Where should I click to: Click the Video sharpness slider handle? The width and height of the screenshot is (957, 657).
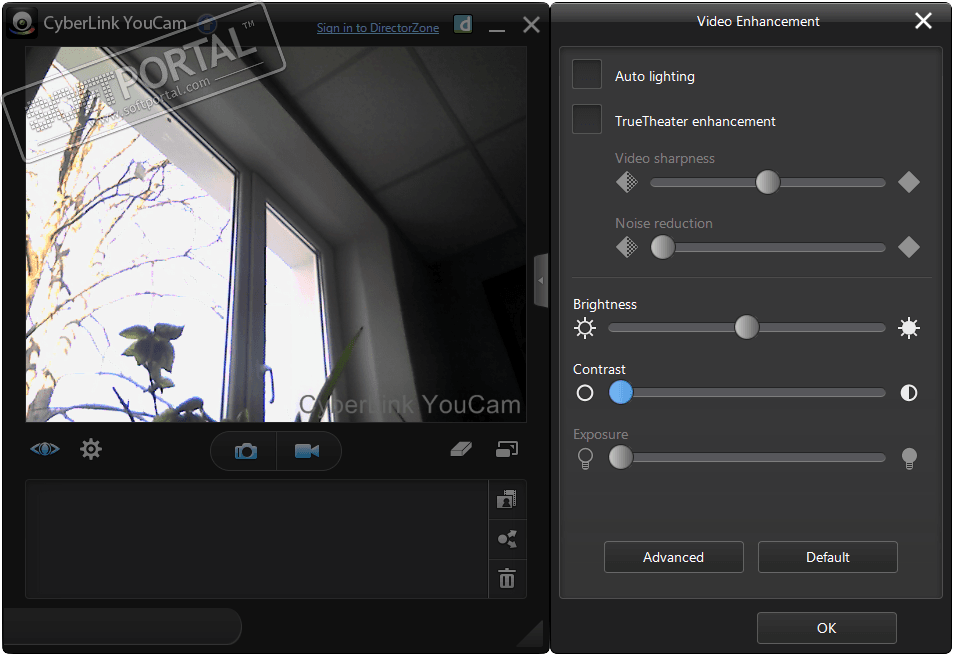coord(767,182)
